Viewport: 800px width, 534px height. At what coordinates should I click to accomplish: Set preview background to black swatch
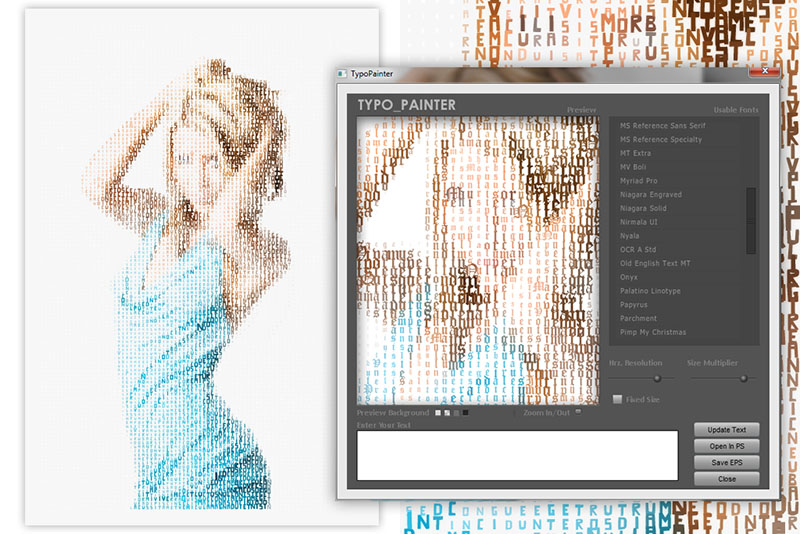tap(465, 412)
